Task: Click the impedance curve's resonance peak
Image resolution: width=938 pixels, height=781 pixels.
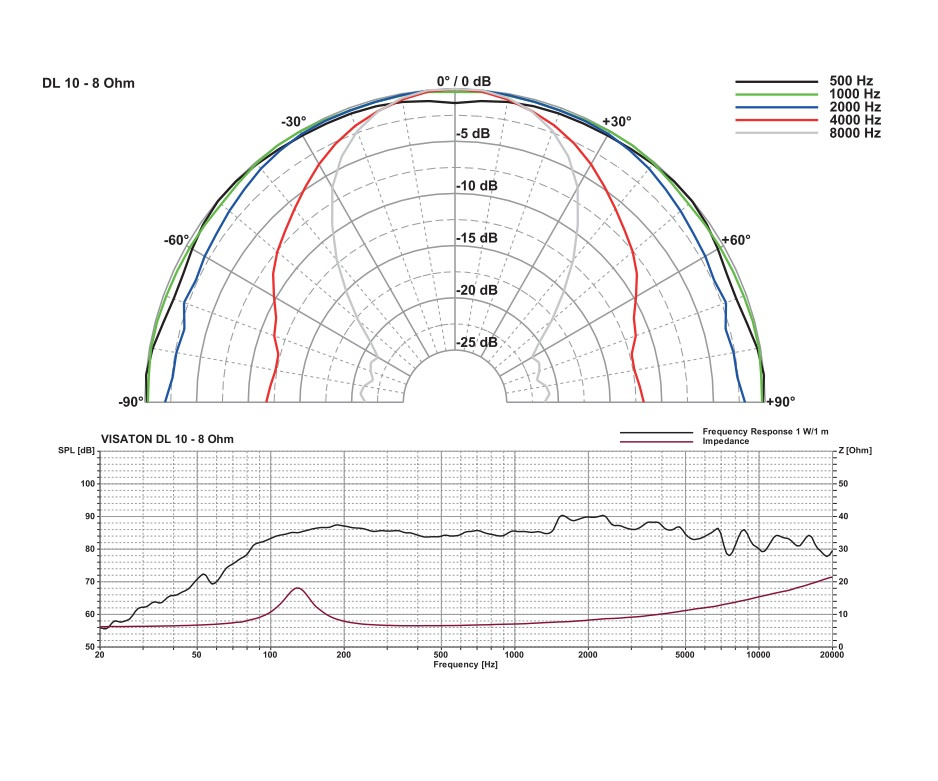Action: pos(297,588)
